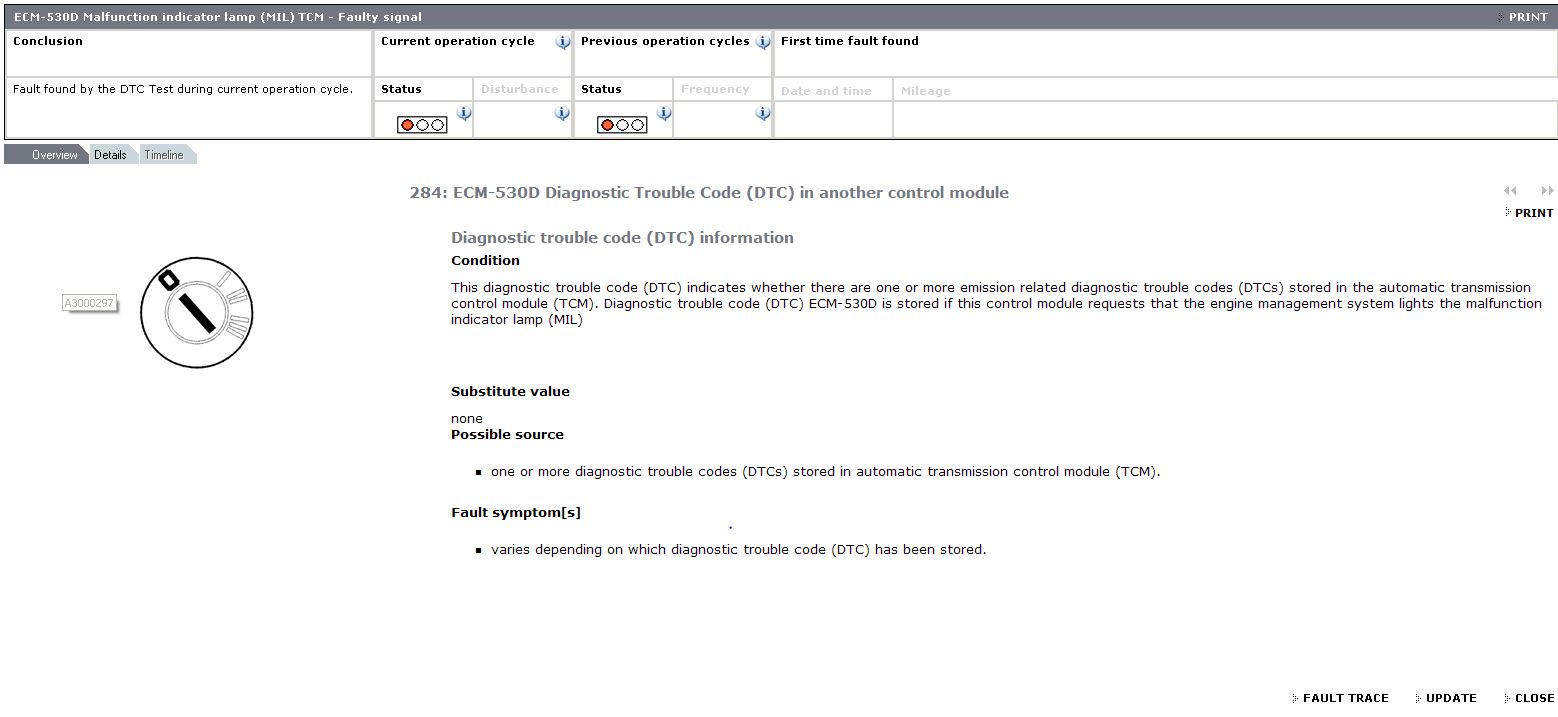Start the FAULT TRACE procedure
Image resolution: width=1558 pixels, height=717 pixels.
point(1345,698)
